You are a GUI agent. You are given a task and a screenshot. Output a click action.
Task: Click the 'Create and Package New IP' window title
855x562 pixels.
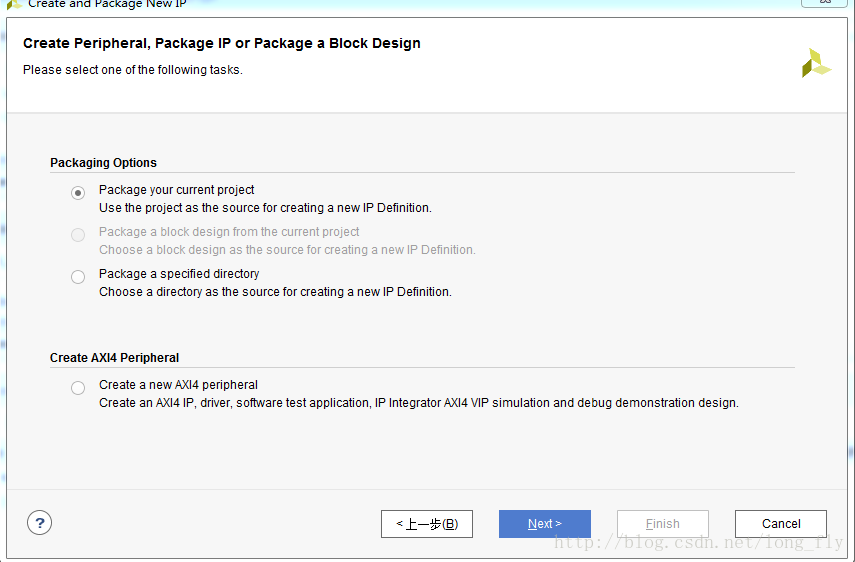[x=107, y=4]
